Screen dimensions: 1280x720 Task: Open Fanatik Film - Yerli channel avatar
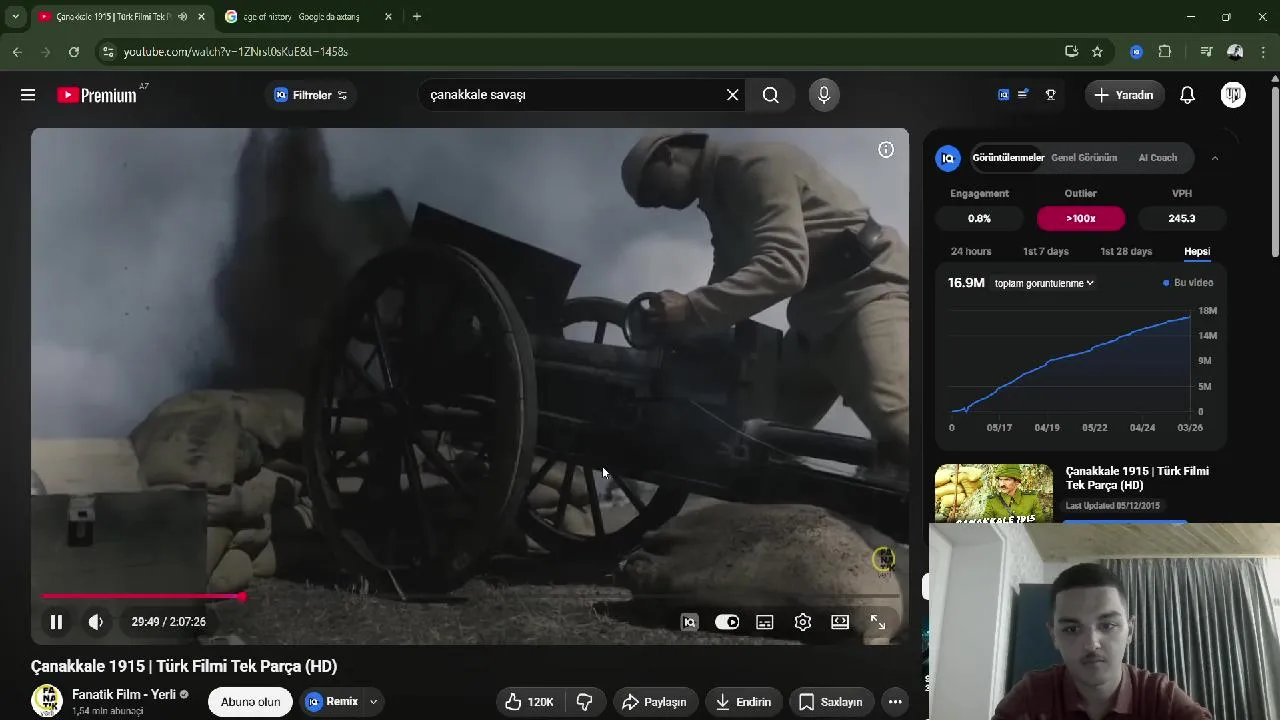click(47, 701)
